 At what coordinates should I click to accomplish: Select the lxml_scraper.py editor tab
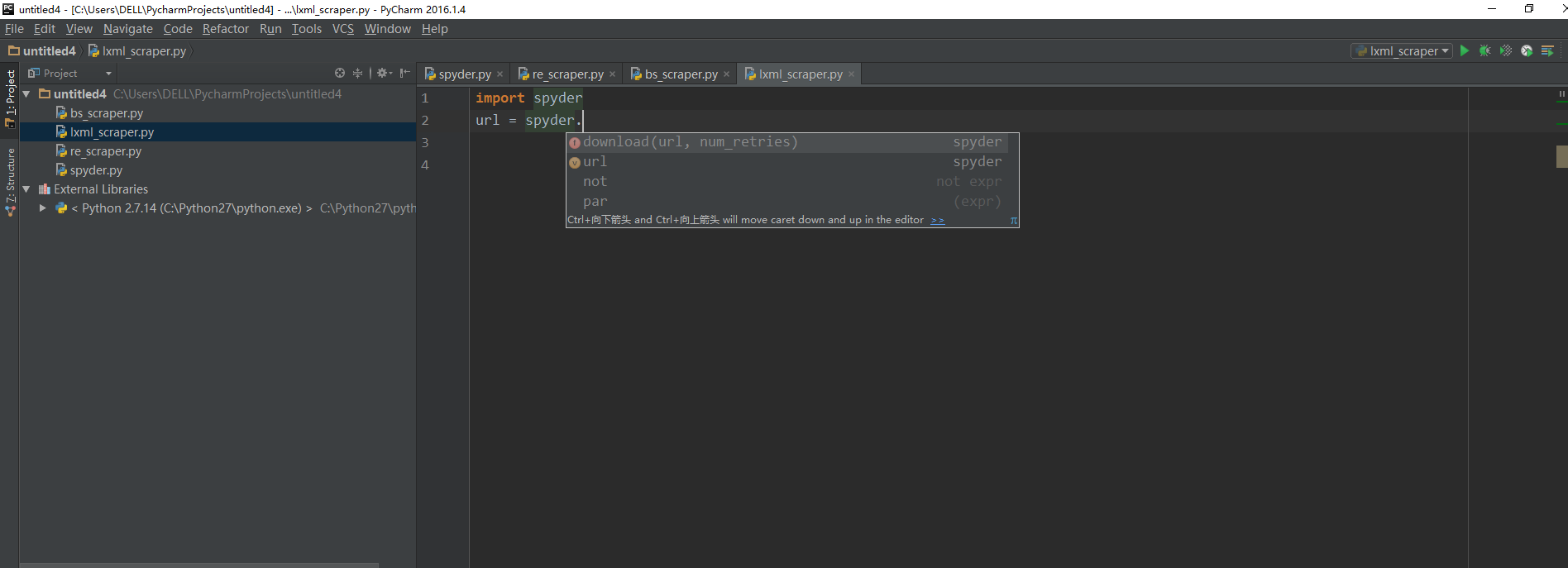[x=801, y=74]
